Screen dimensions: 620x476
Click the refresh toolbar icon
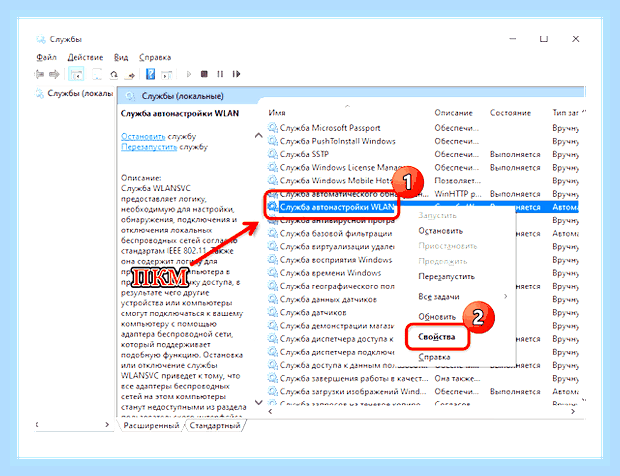tap(114, 74)
